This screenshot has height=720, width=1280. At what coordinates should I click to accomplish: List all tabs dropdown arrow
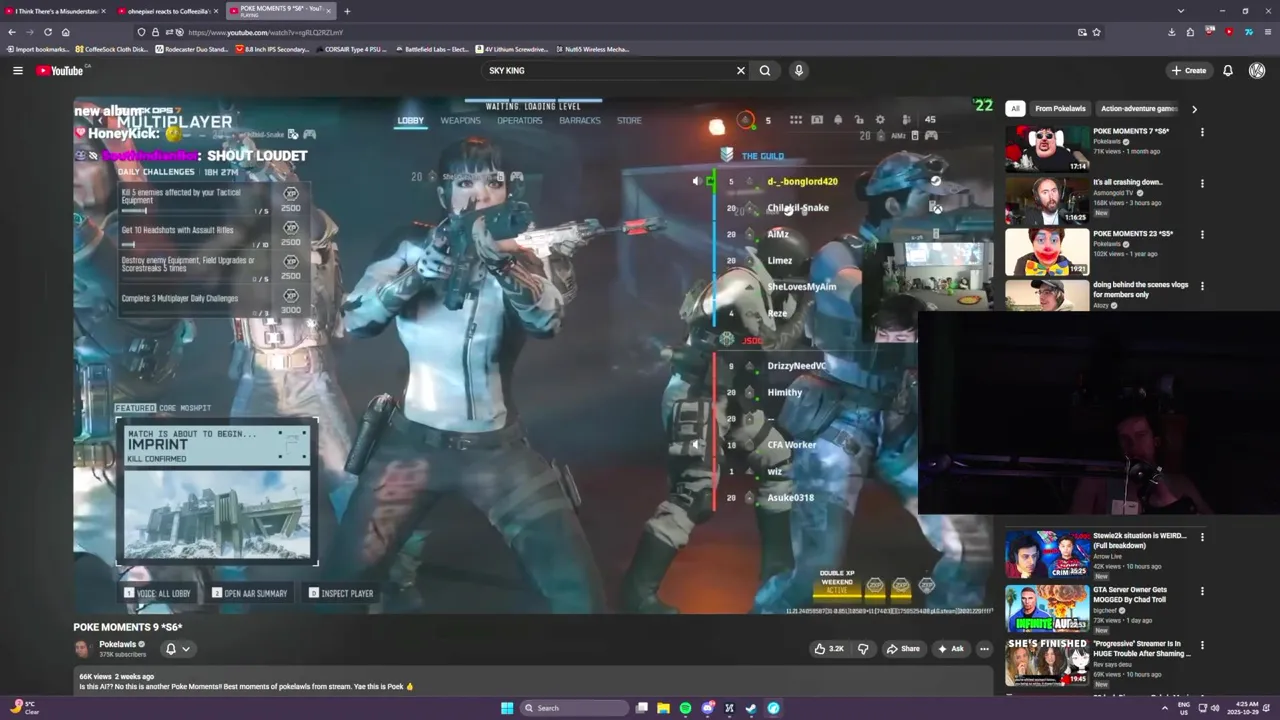point(1180,11)
